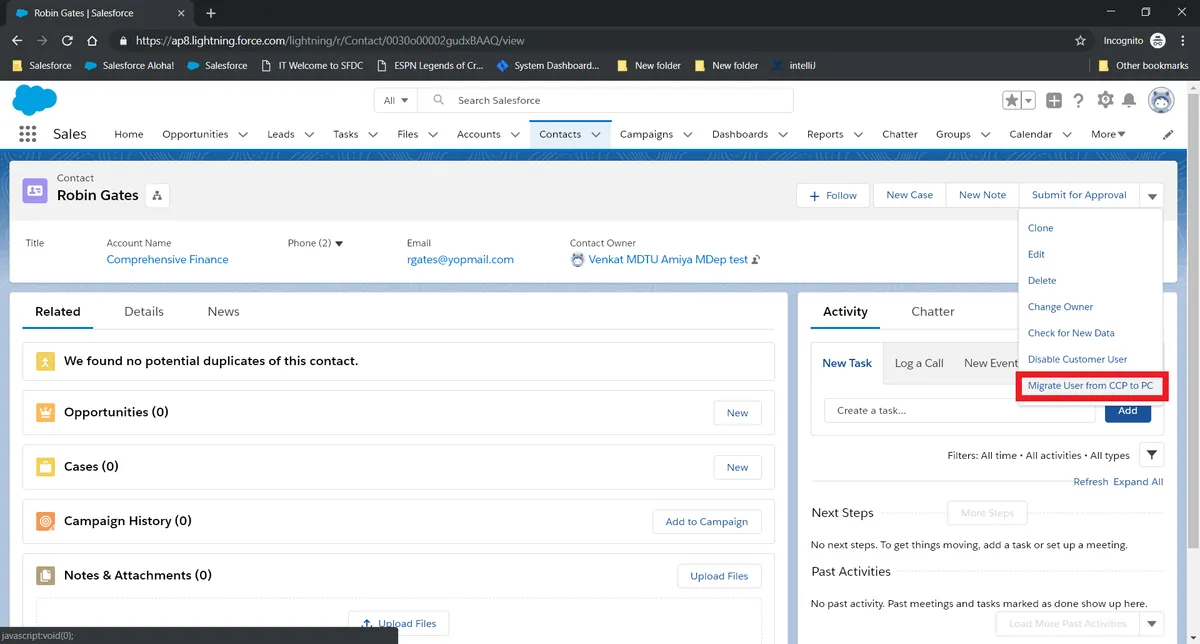The height and width of the screenshot is (644, 1200).
Task: Open the Incognito profile icon
Action: (x=1158, y=41)
